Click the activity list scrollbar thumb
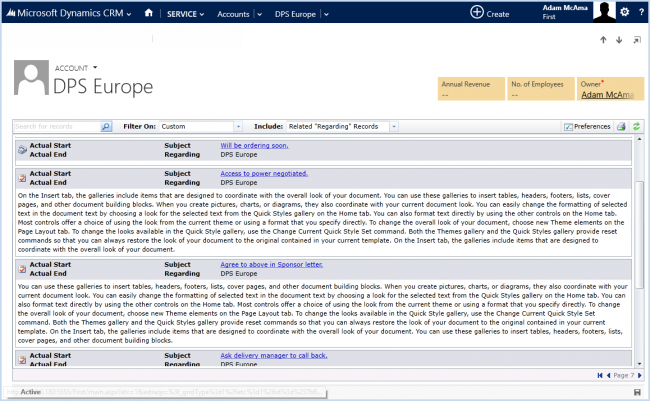Image resolution: width=650 pixels, height=401 pixels. (x=639, y=234)
